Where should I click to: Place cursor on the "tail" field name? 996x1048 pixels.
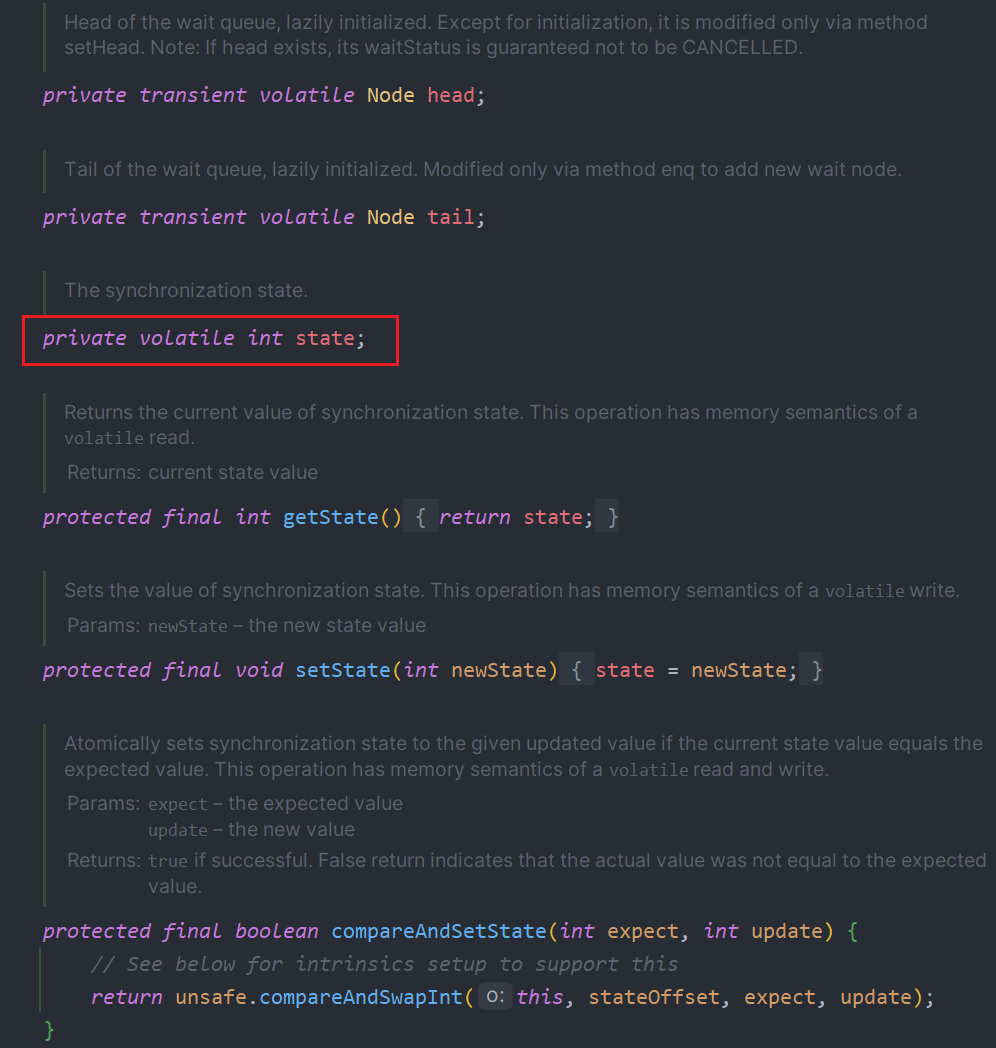point(450,217)
